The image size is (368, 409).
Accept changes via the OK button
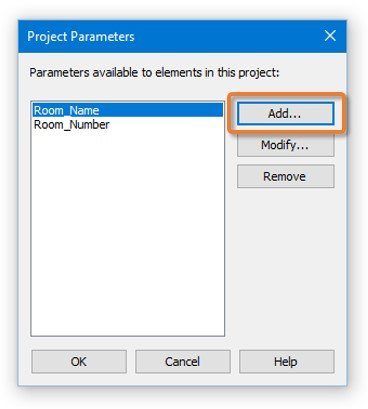[x=79, y=361]
